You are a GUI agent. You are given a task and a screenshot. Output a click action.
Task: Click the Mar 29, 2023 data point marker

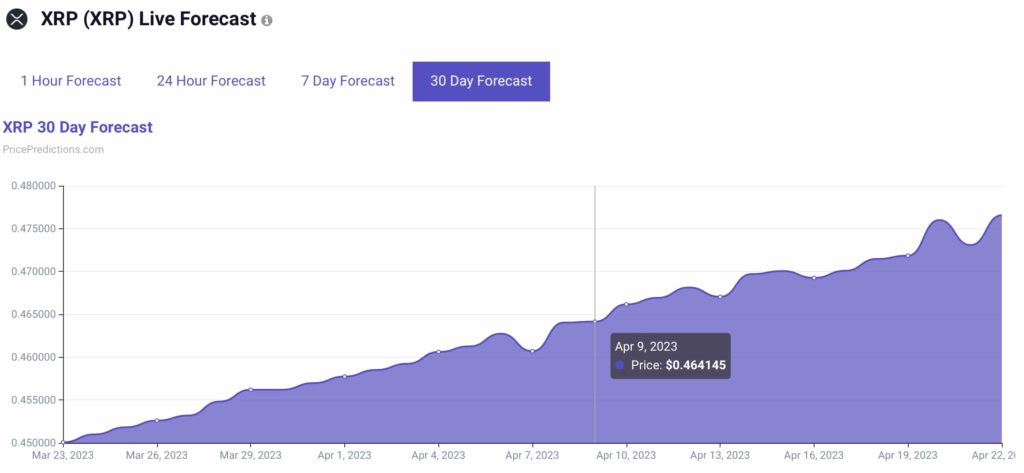click(251, 389)
